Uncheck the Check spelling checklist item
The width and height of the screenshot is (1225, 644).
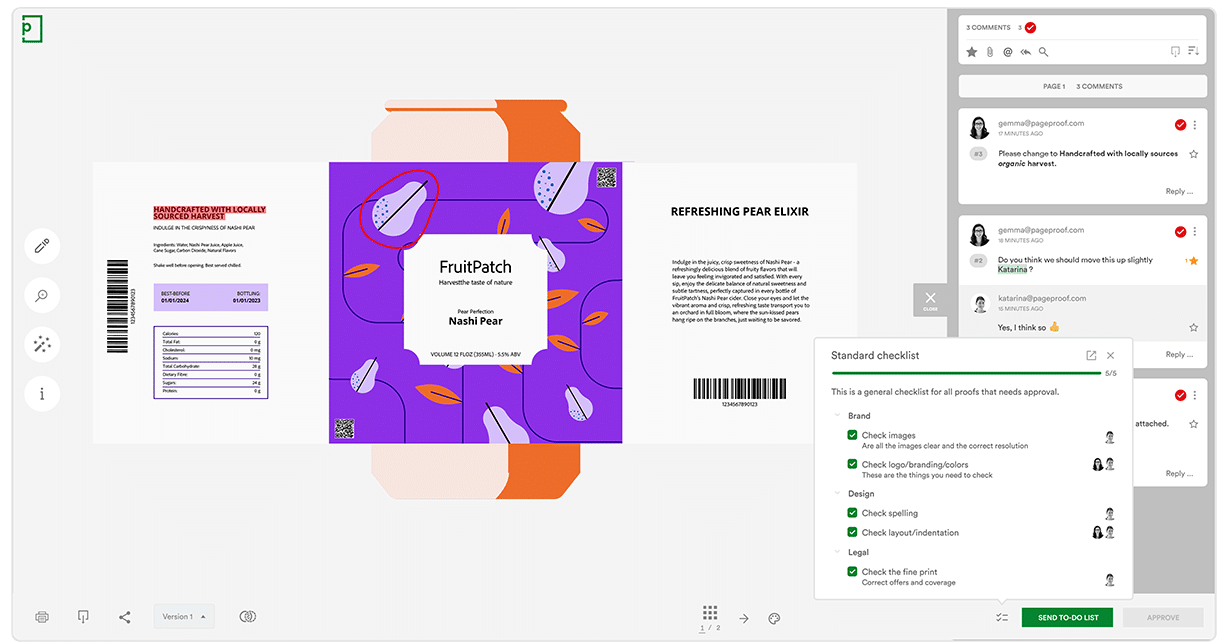(x=852, y=512)
